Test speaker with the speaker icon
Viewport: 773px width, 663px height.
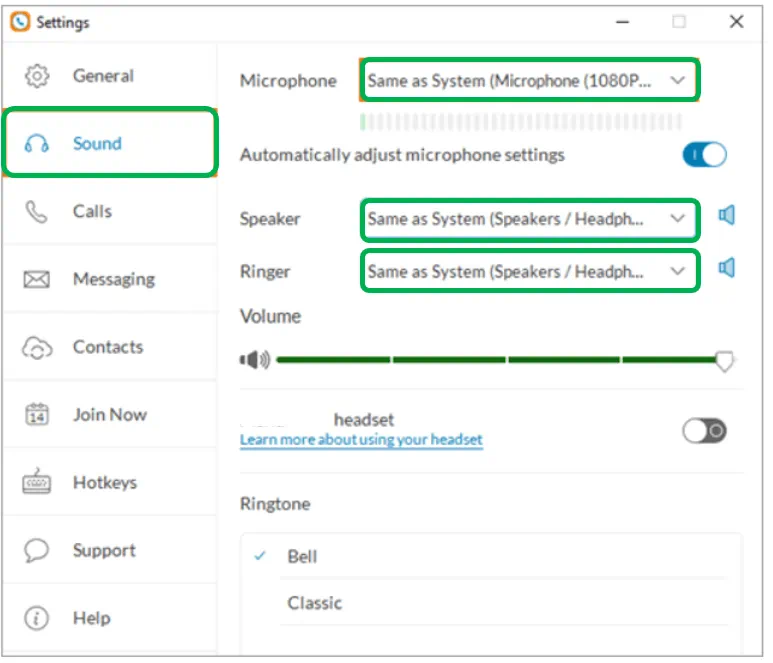pos(727,216)
